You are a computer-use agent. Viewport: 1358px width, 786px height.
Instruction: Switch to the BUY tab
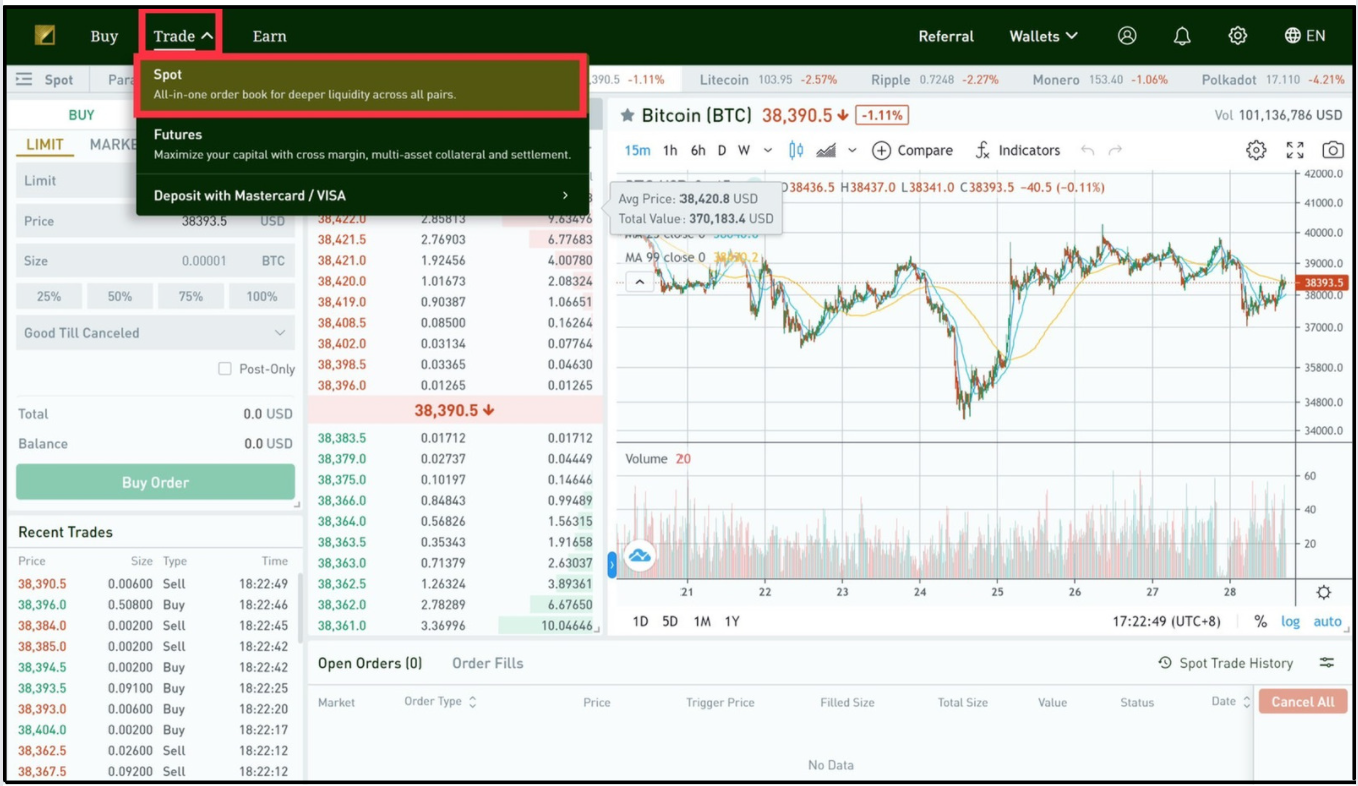[x=82, y=115]
